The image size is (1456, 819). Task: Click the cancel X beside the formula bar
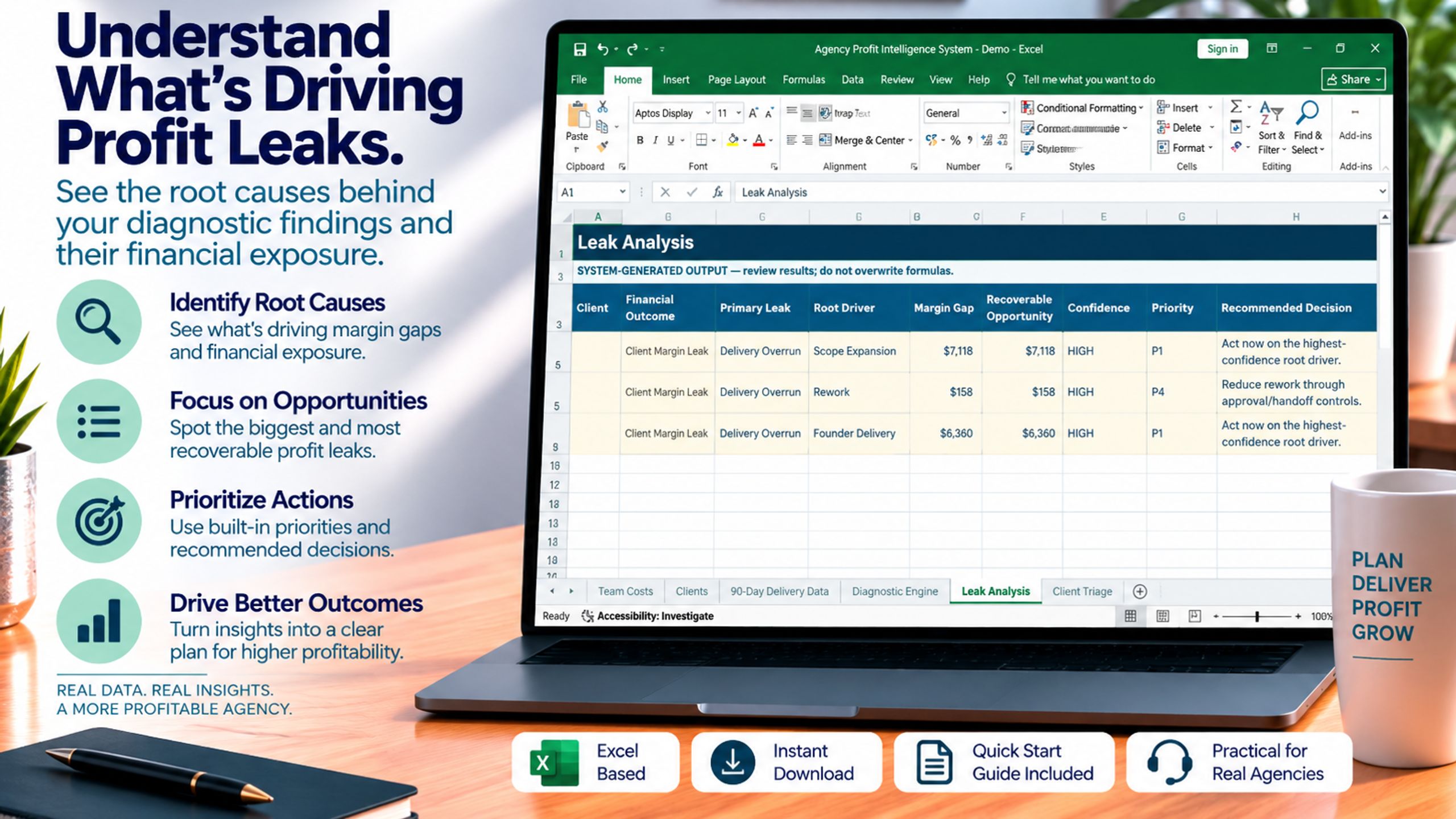665,192
